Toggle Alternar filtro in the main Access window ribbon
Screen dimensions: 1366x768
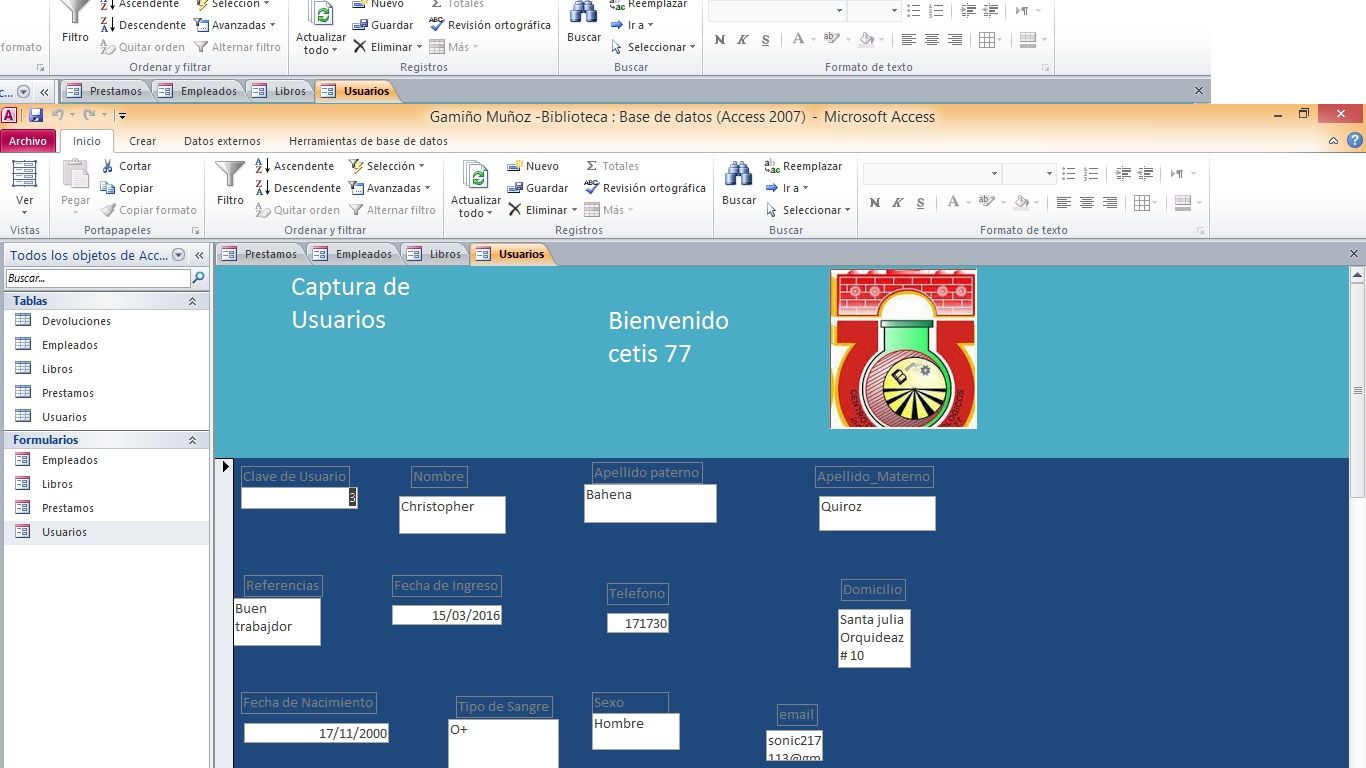click(392, 210)
